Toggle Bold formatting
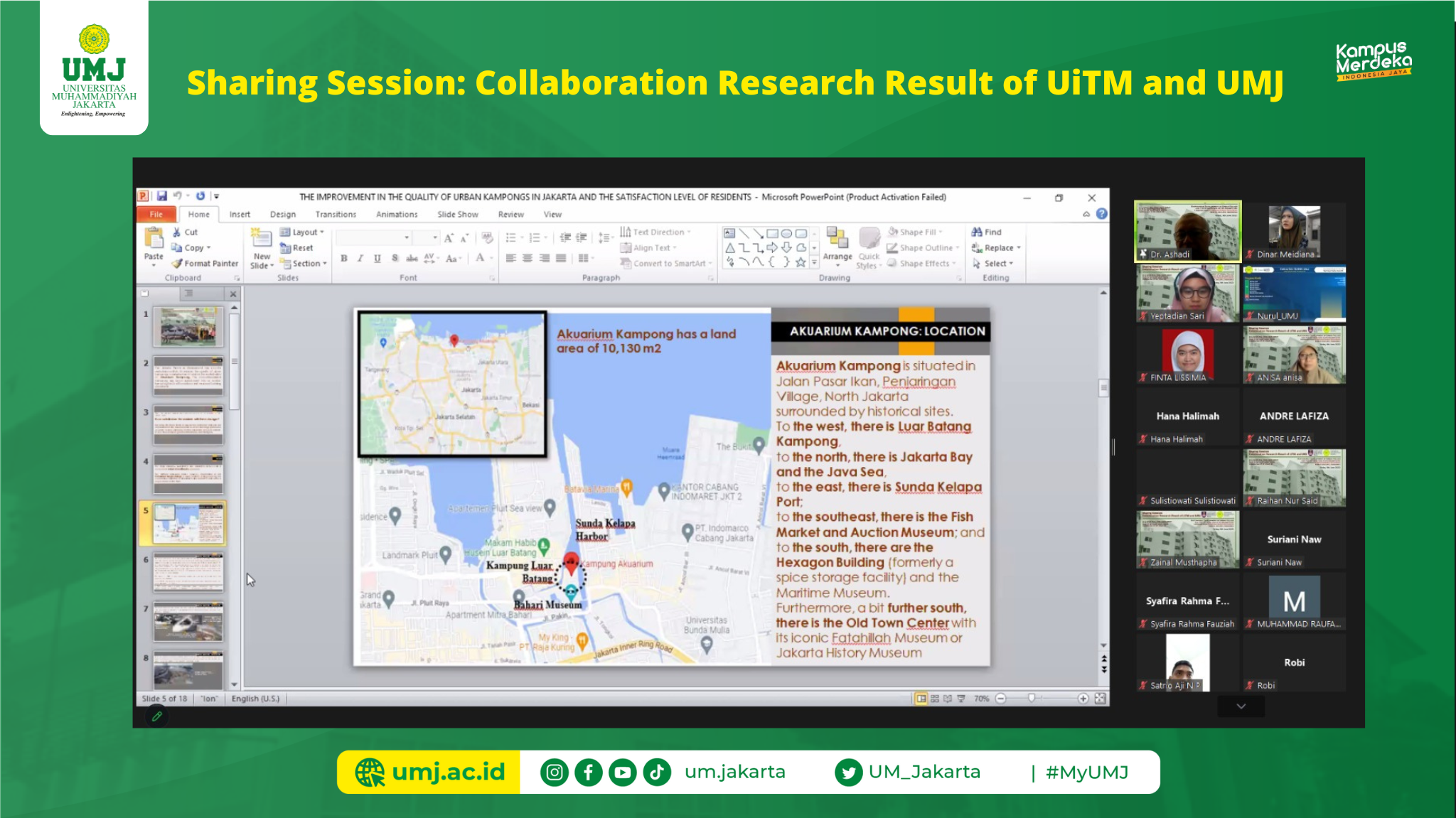This screenshot has height=818, width=1456. click(x=344, y=258)
